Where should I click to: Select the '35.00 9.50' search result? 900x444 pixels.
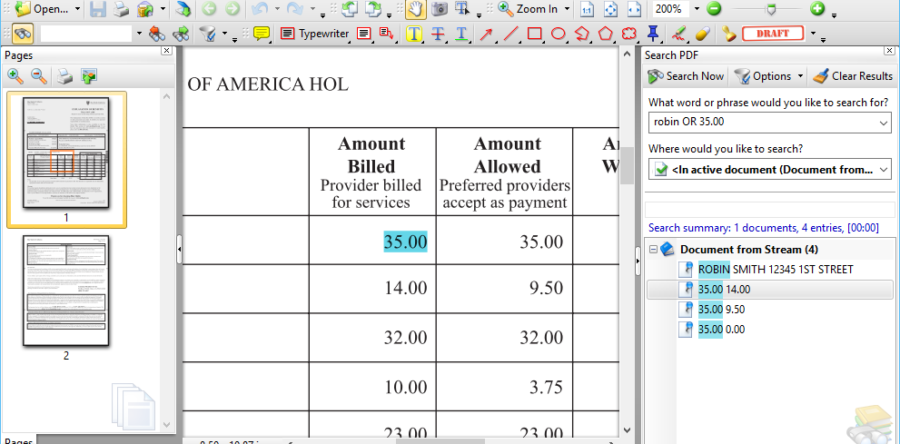point(724,309)
